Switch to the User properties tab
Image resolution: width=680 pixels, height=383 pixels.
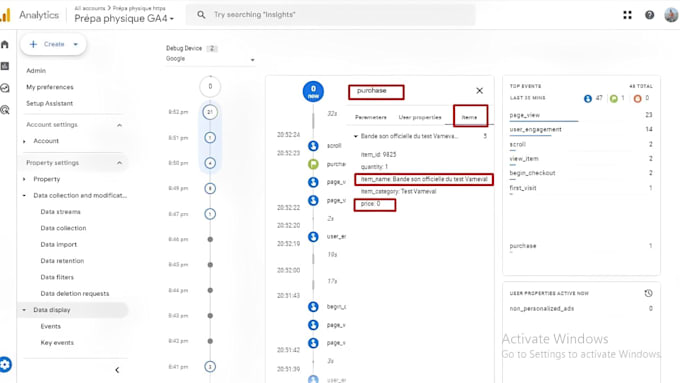420,118
